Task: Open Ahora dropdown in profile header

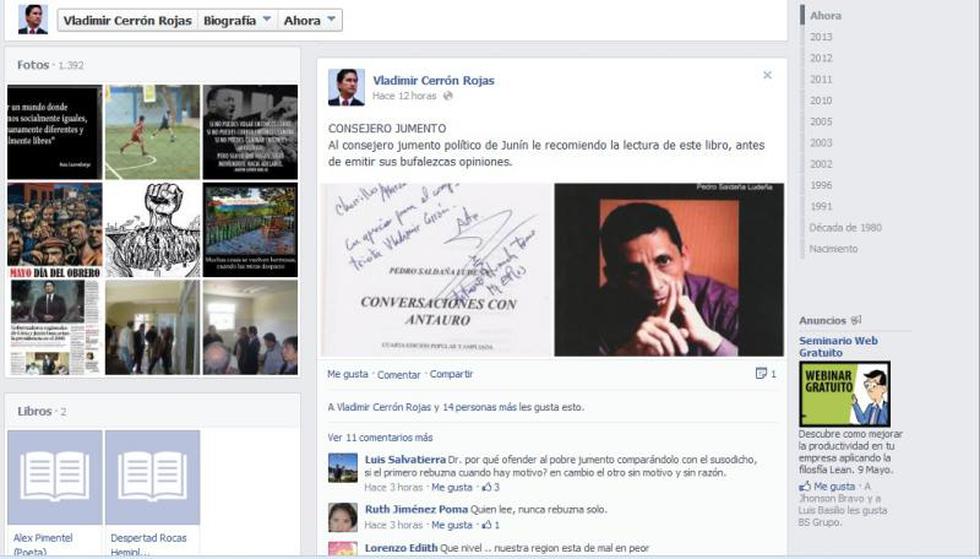Action: tap(310, 20)
